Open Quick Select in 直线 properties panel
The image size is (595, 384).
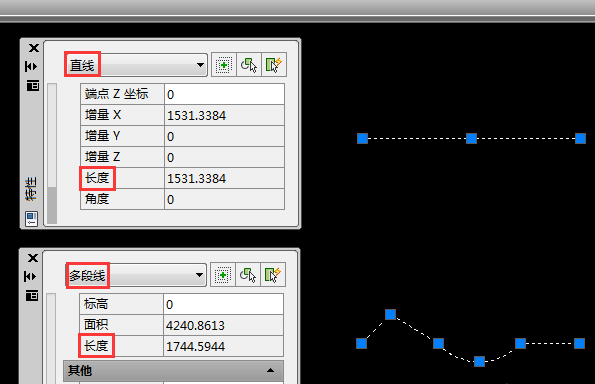click(x=274, y=65)
